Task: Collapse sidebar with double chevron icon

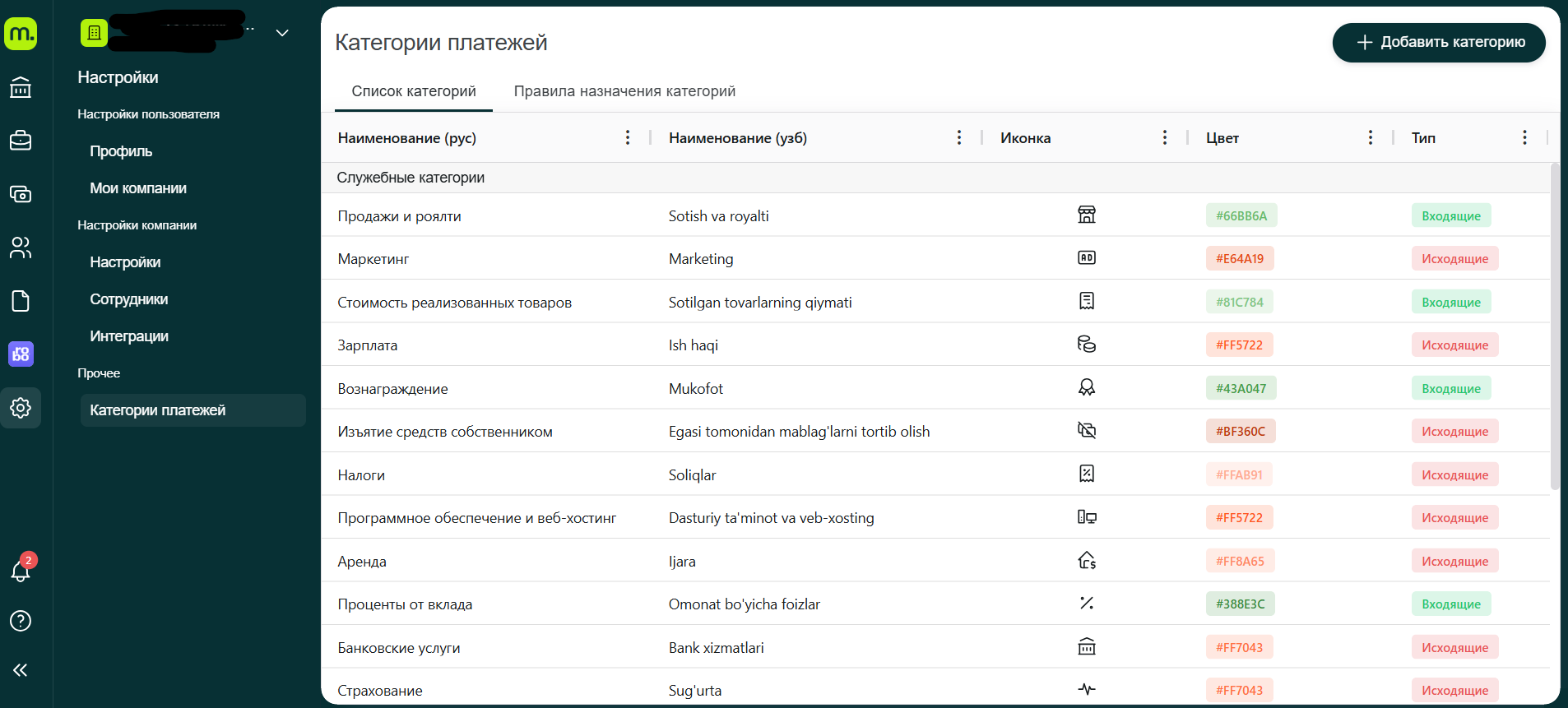Action: (x=21, y=670)
